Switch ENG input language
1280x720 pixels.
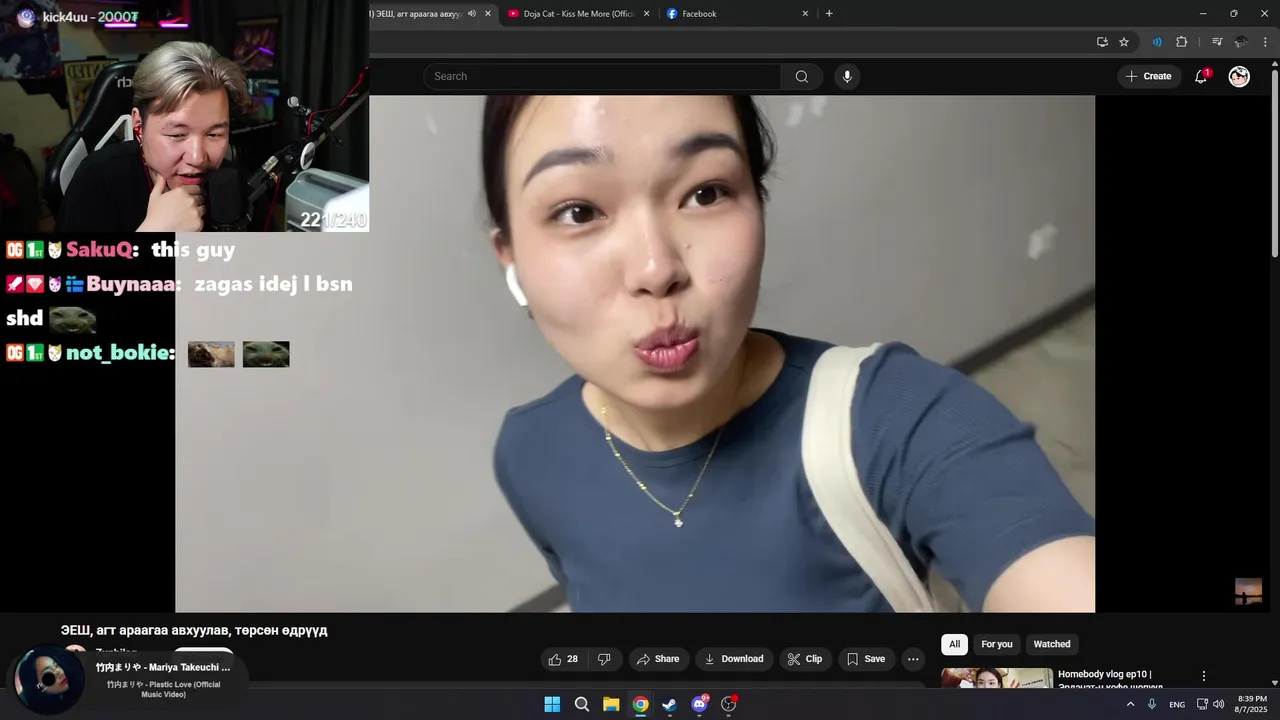1177,704
